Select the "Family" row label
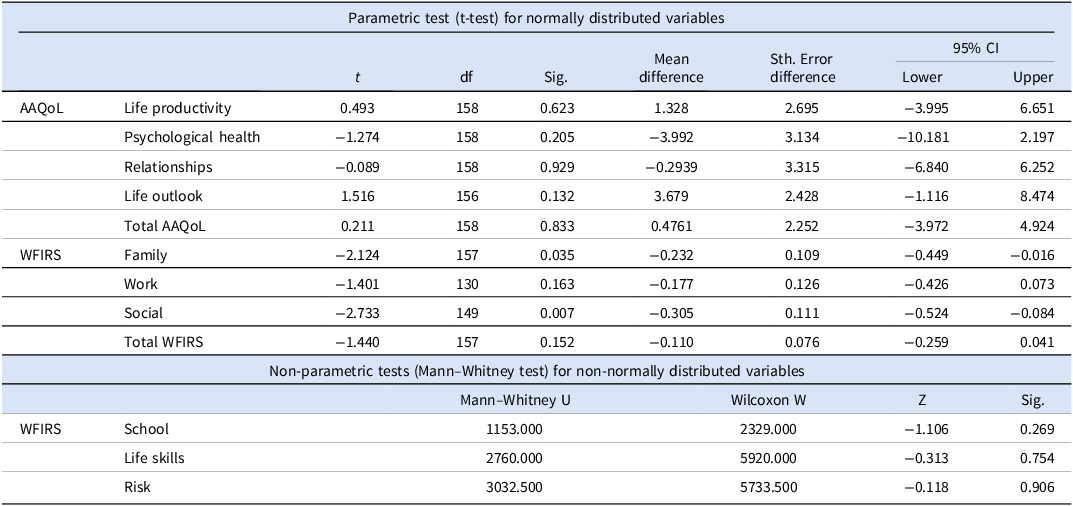 [x=146, y=255]
